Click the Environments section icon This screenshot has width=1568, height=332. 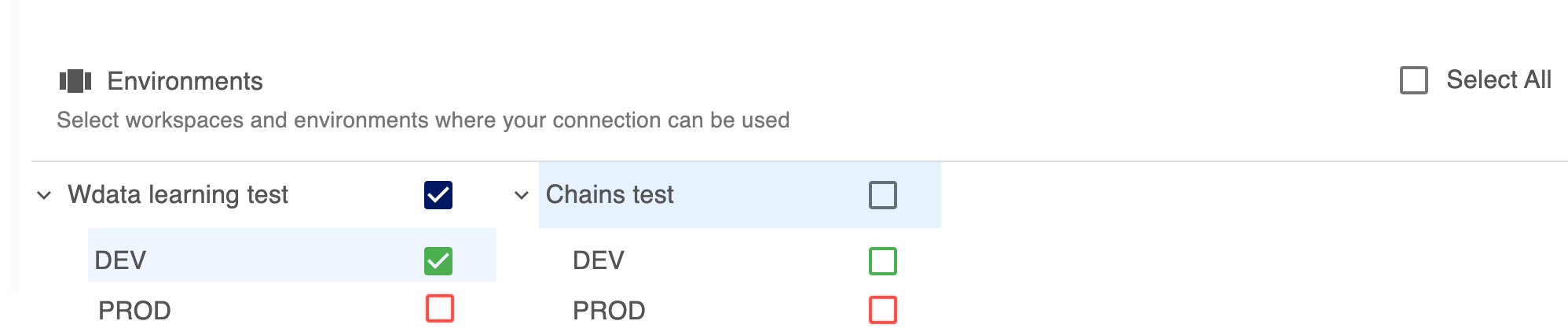pos(75,81)
